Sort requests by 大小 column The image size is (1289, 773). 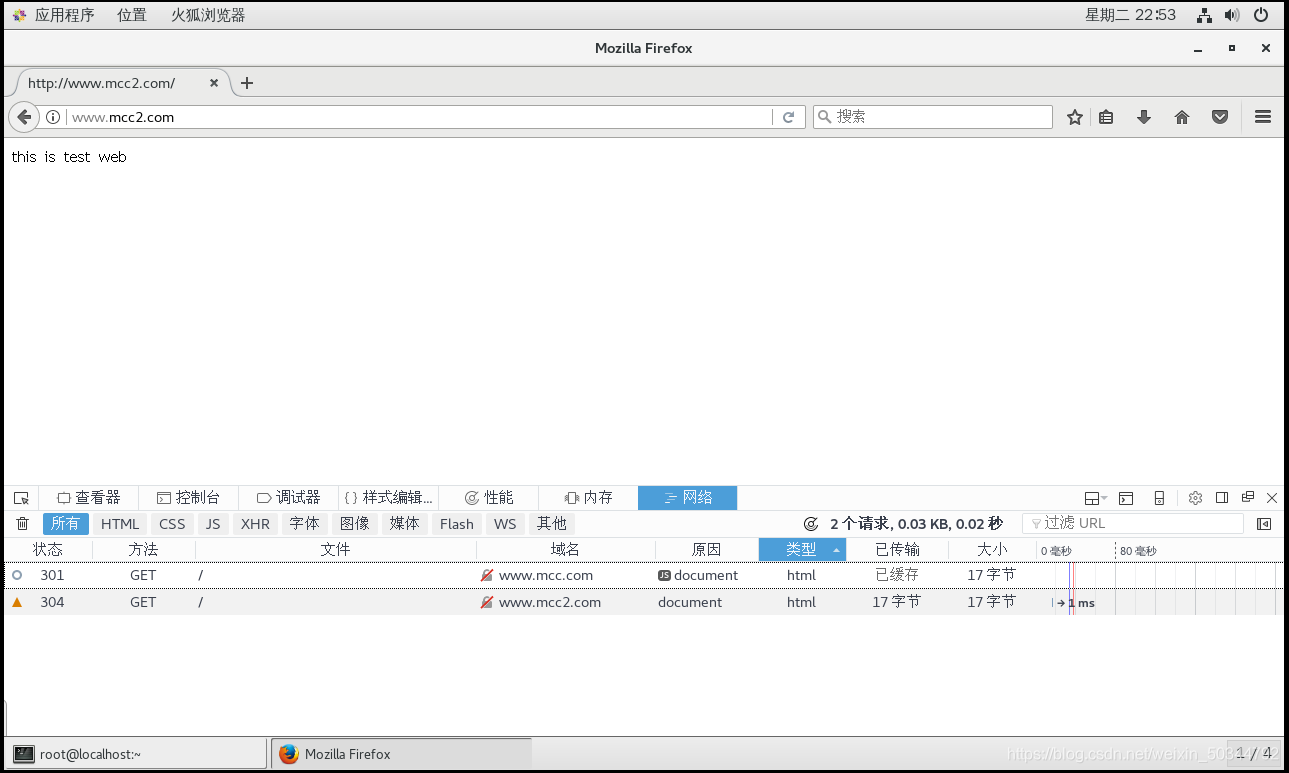point(992,550)
